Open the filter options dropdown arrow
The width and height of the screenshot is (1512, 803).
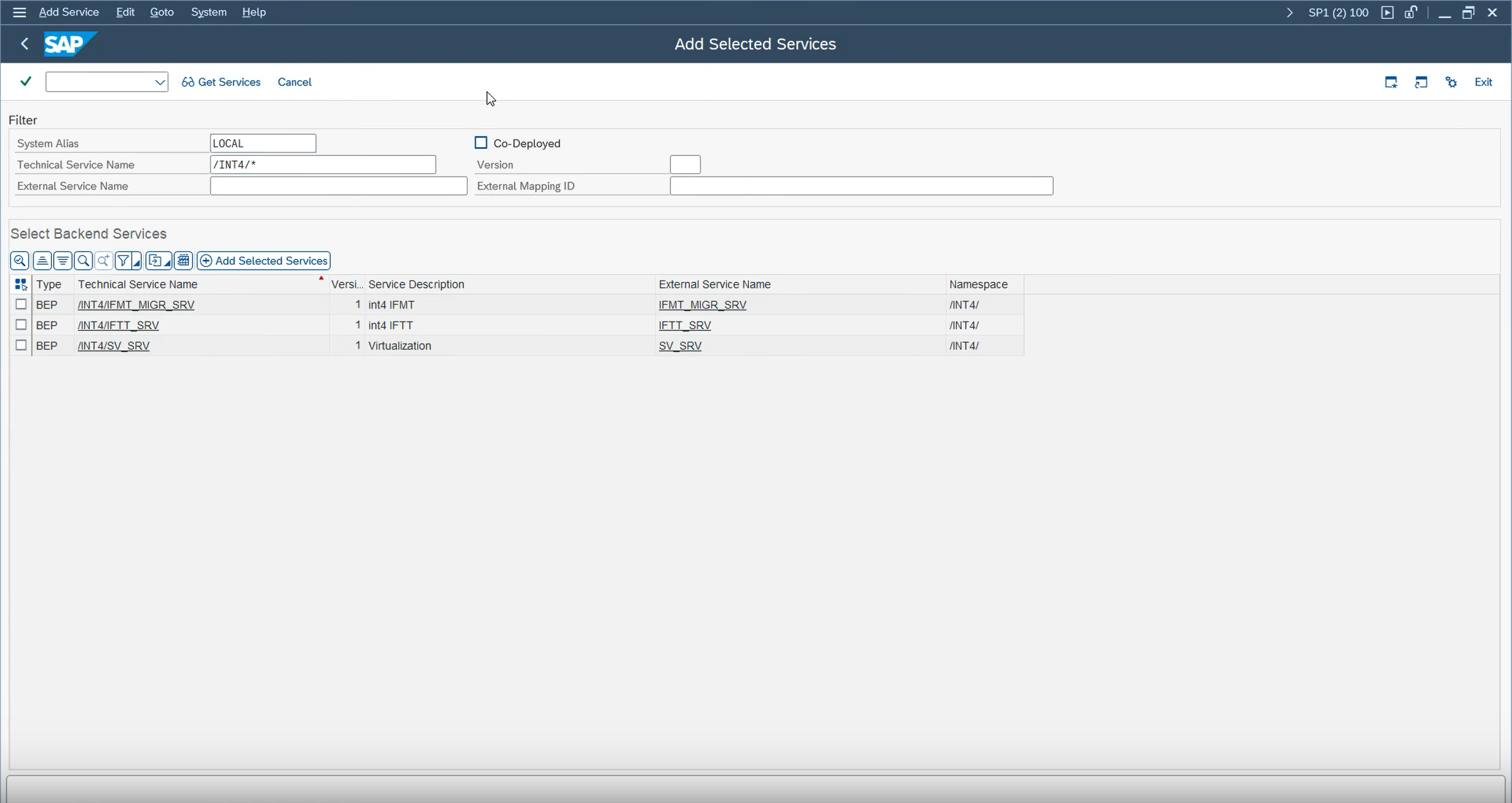pos(136,262)
